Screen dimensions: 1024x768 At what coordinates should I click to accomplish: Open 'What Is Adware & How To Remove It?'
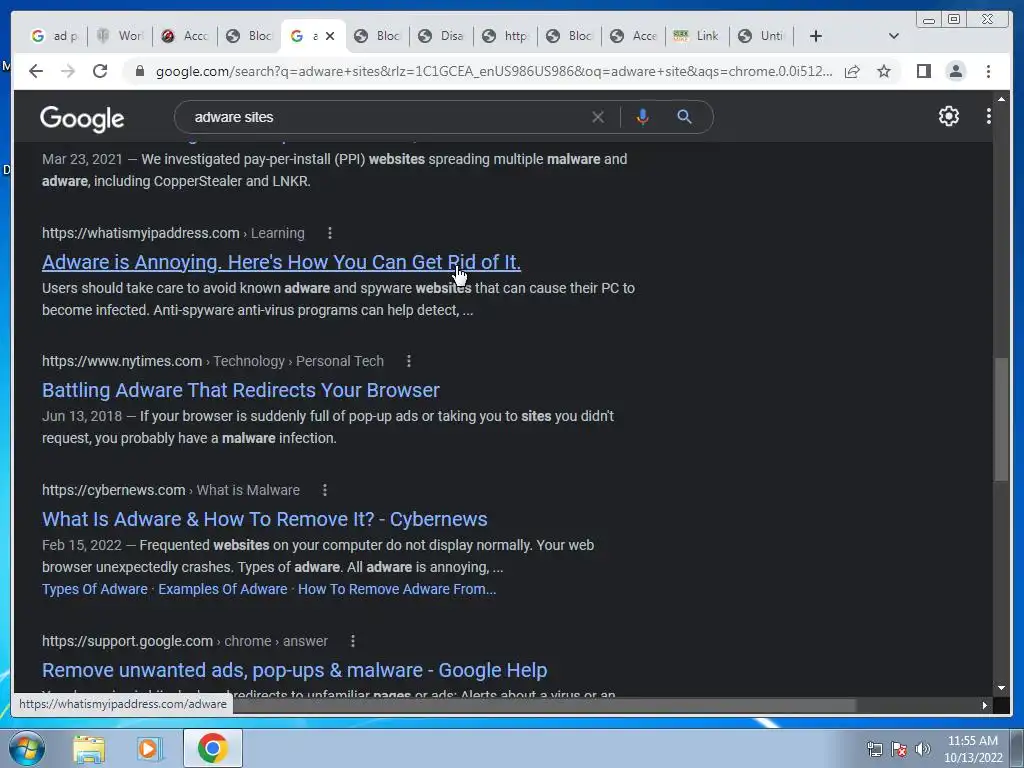click(x=264, y=519)
